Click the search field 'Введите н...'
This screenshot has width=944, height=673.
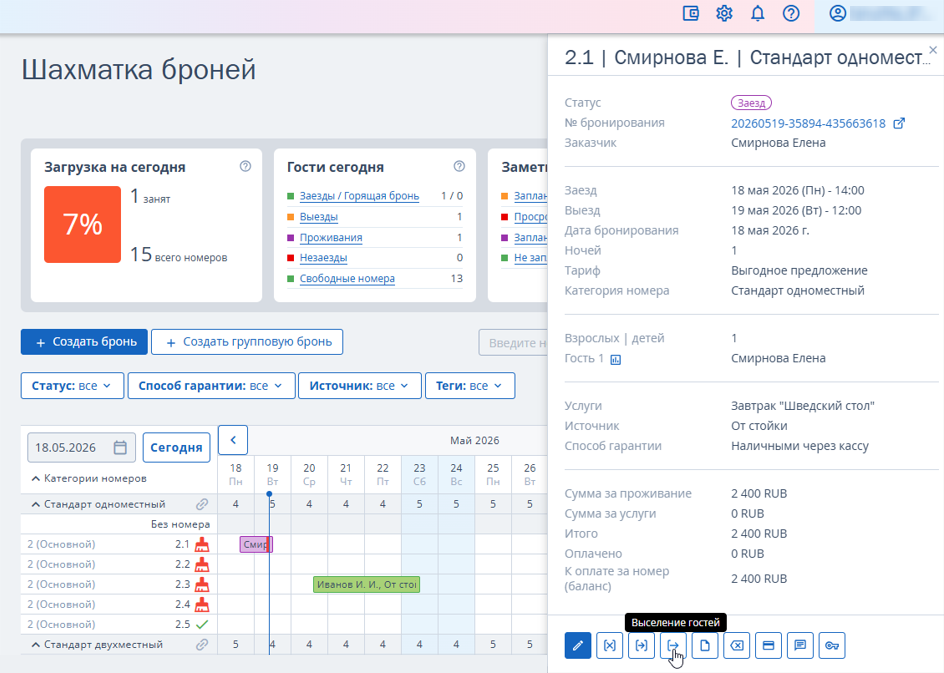click(x=514, y=343)
